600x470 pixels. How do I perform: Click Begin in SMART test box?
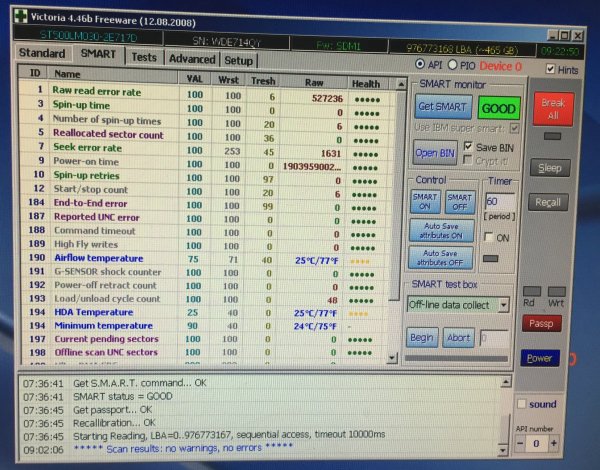click(422, 338)
